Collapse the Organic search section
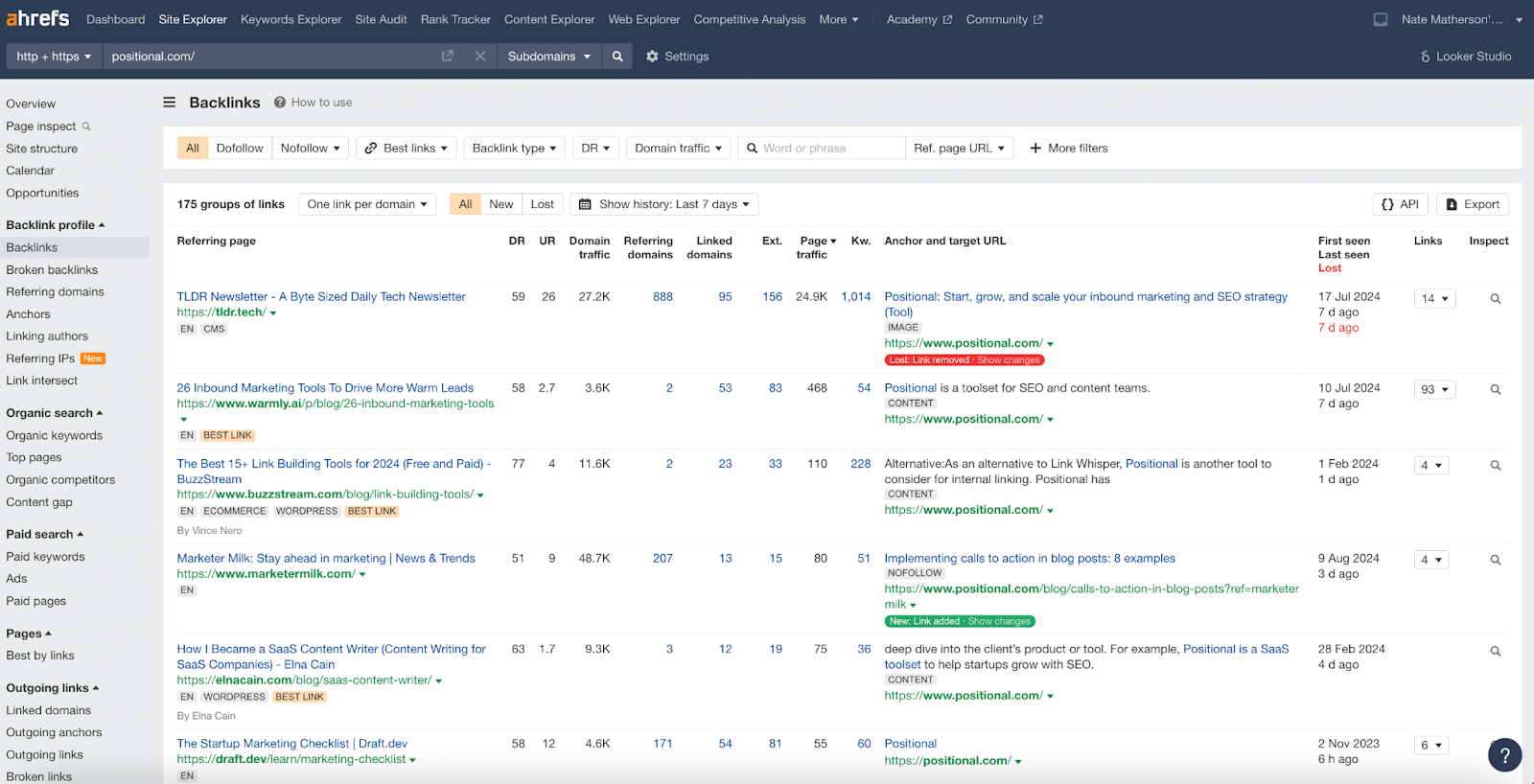The height and width of the screenshot is (784, 1534). pyautogui.click(x=55, y=413)
